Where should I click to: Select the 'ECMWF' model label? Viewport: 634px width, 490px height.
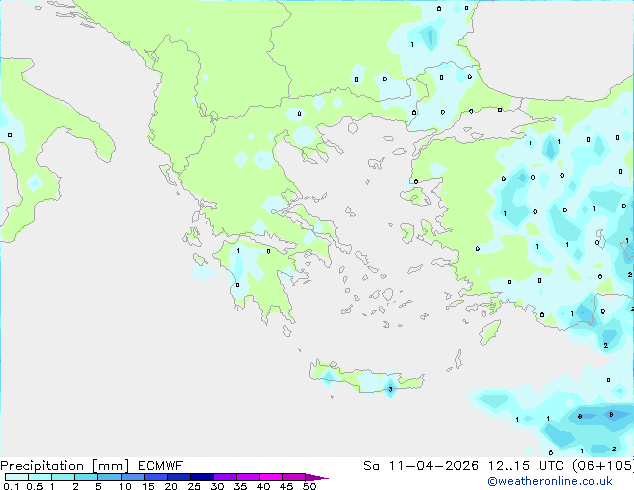[161, 466]
